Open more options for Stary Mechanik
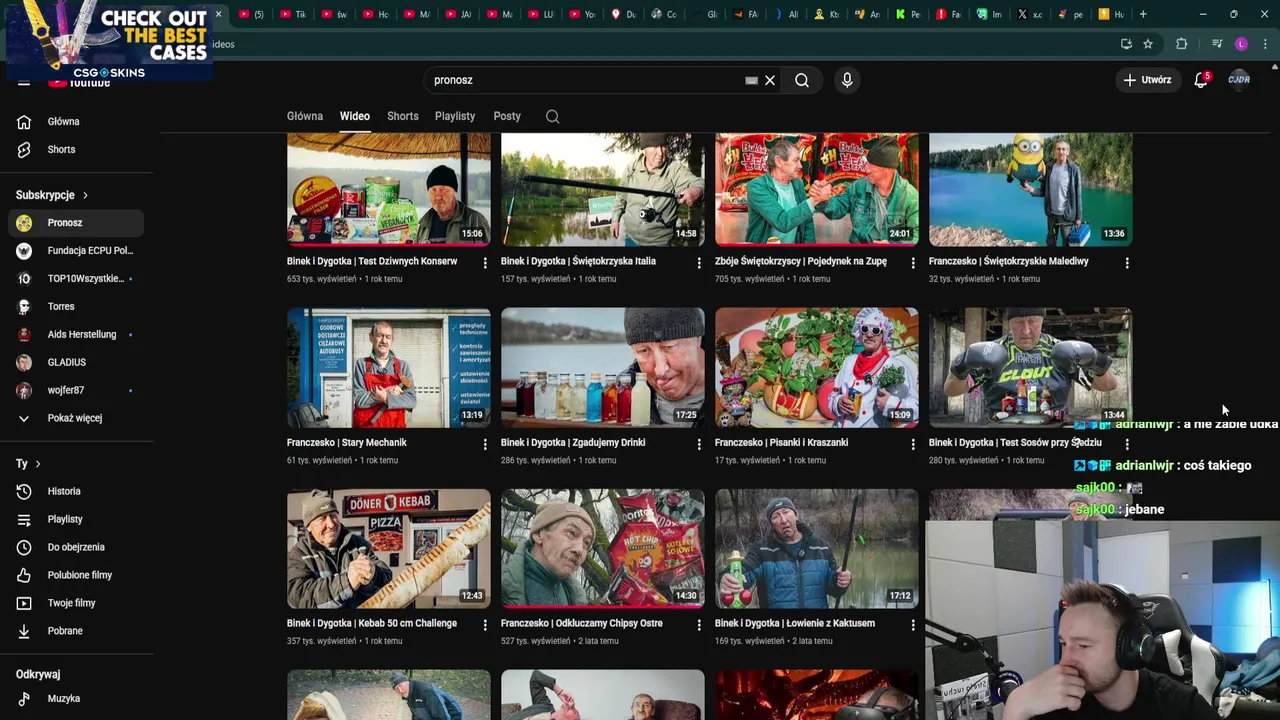 pyautogui.click(x=485, y=443)
